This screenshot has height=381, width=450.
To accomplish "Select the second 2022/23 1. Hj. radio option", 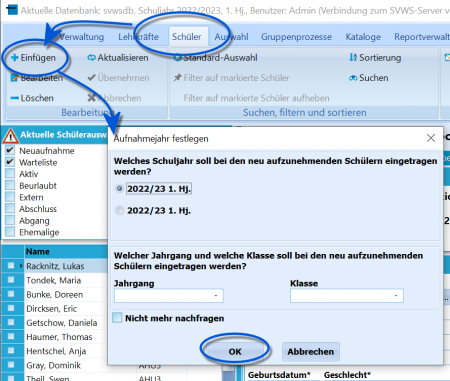I will pos(119,210).
